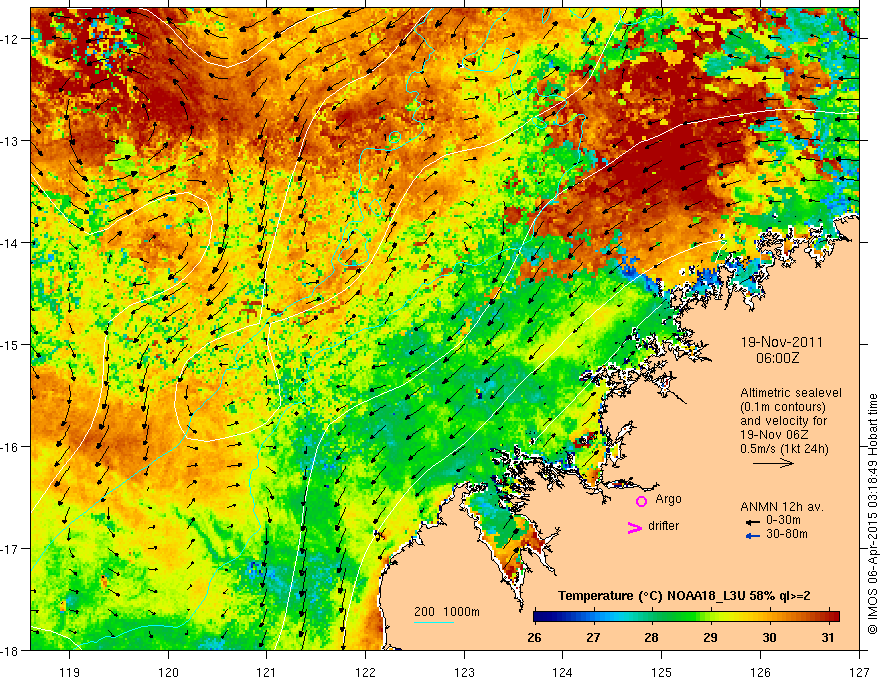Click the date text 19-Nov-2011
The height and width of the screenshot is (680, 880).
[782, 342]
